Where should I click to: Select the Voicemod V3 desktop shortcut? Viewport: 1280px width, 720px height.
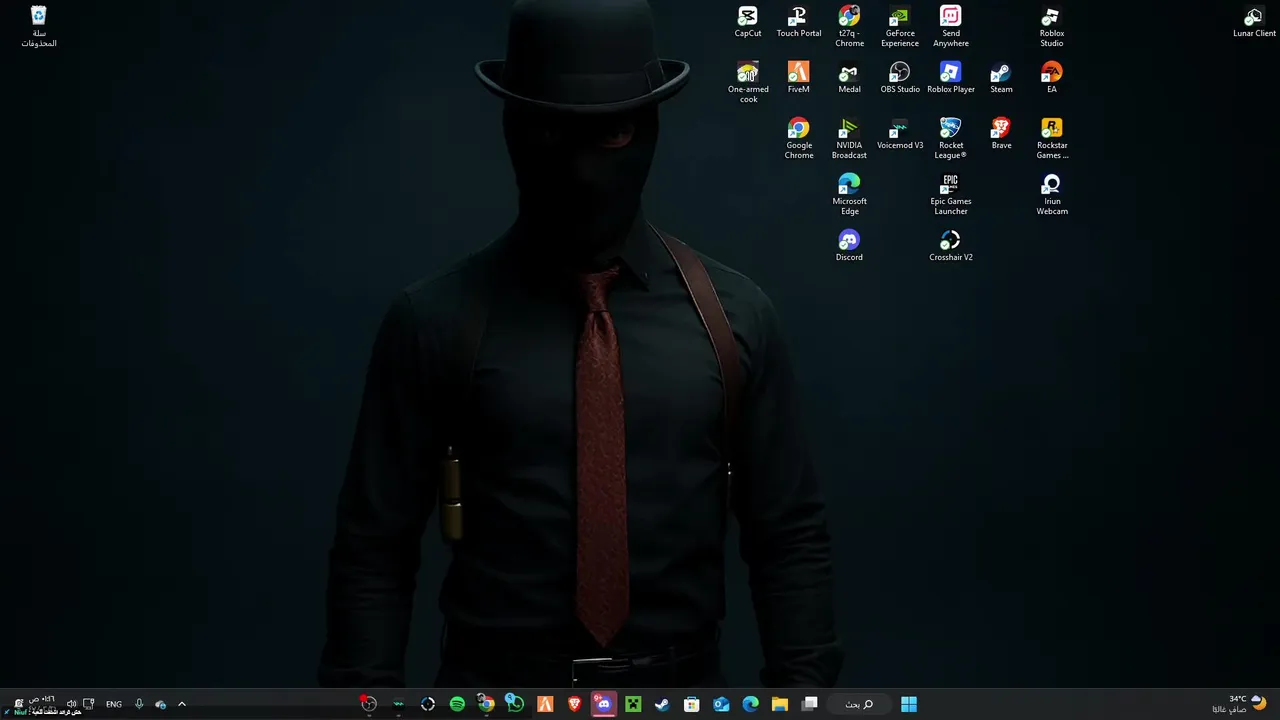point(900,134)
